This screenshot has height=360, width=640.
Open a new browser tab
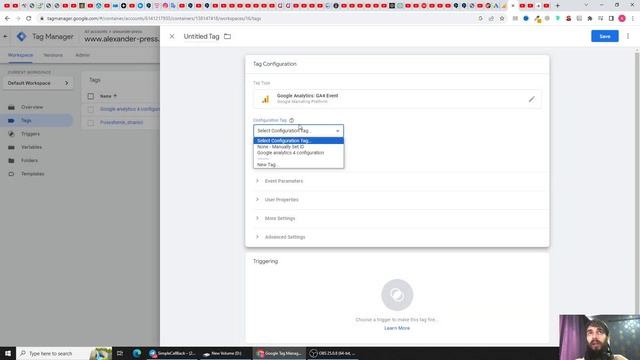coord(557,6)
